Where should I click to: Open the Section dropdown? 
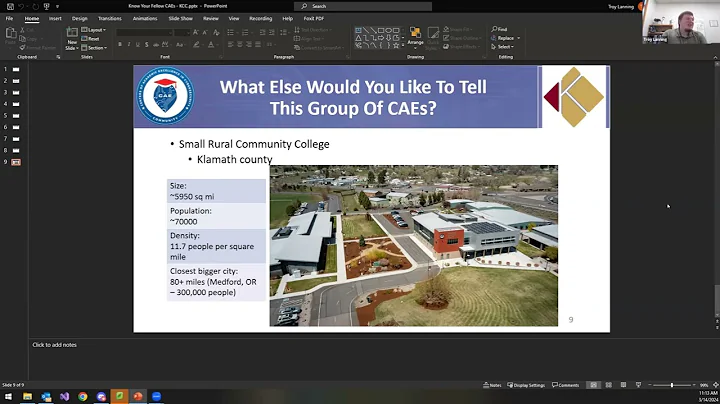[x=94, y=48]
